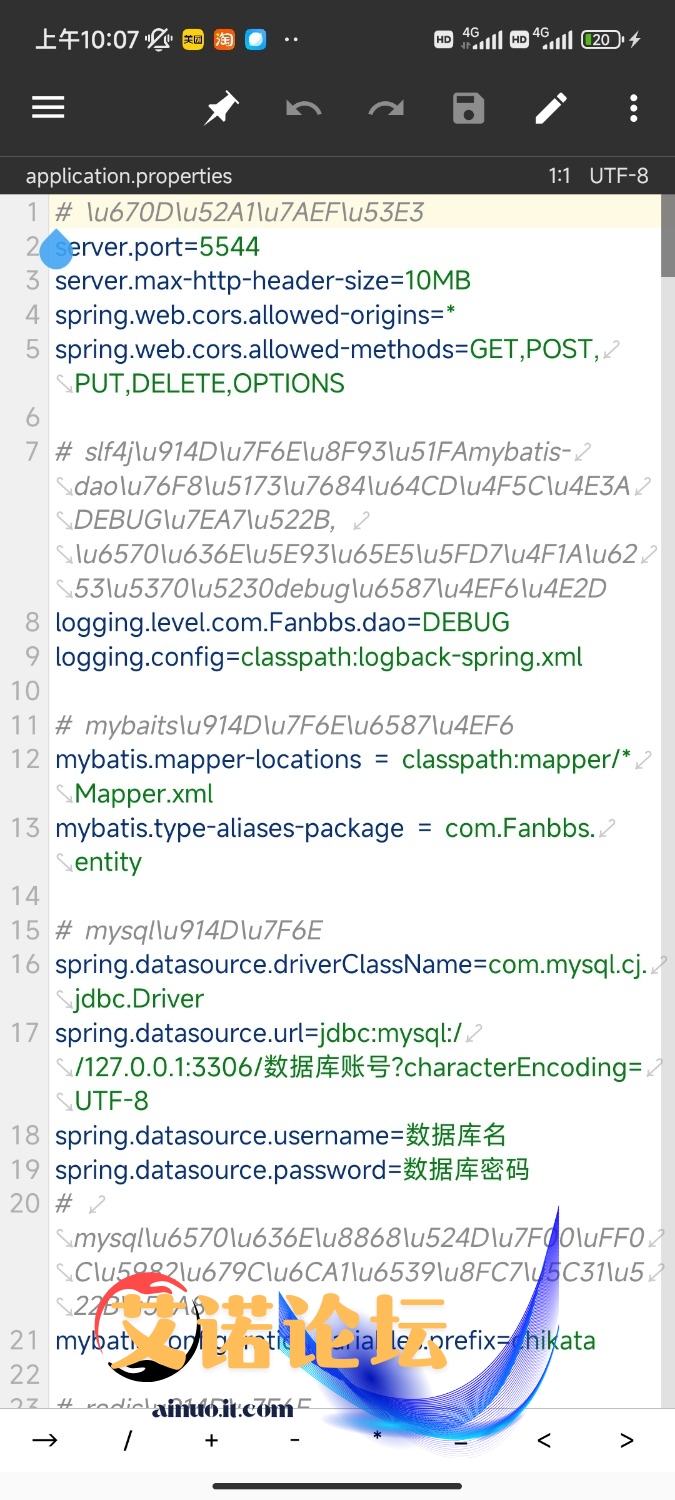Move cursor left with < key

click(x=544, y=1440)
